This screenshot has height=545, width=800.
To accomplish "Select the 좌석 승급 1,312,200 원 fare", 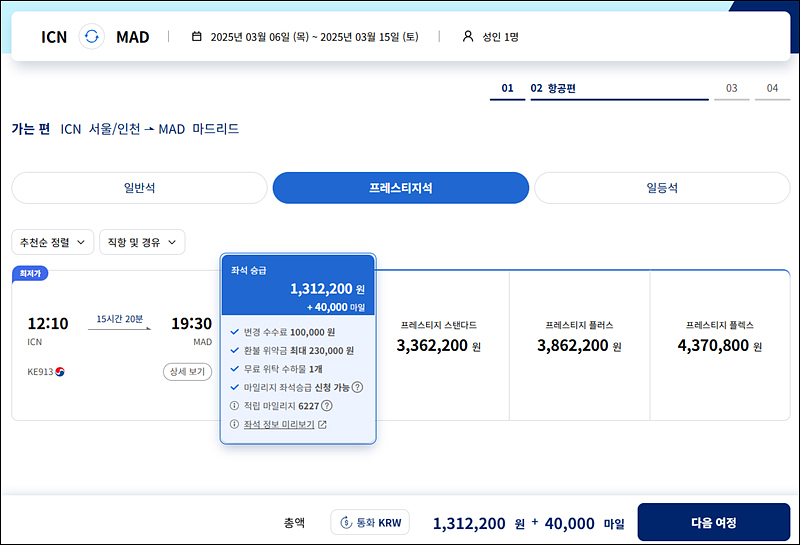I will 298,285.
